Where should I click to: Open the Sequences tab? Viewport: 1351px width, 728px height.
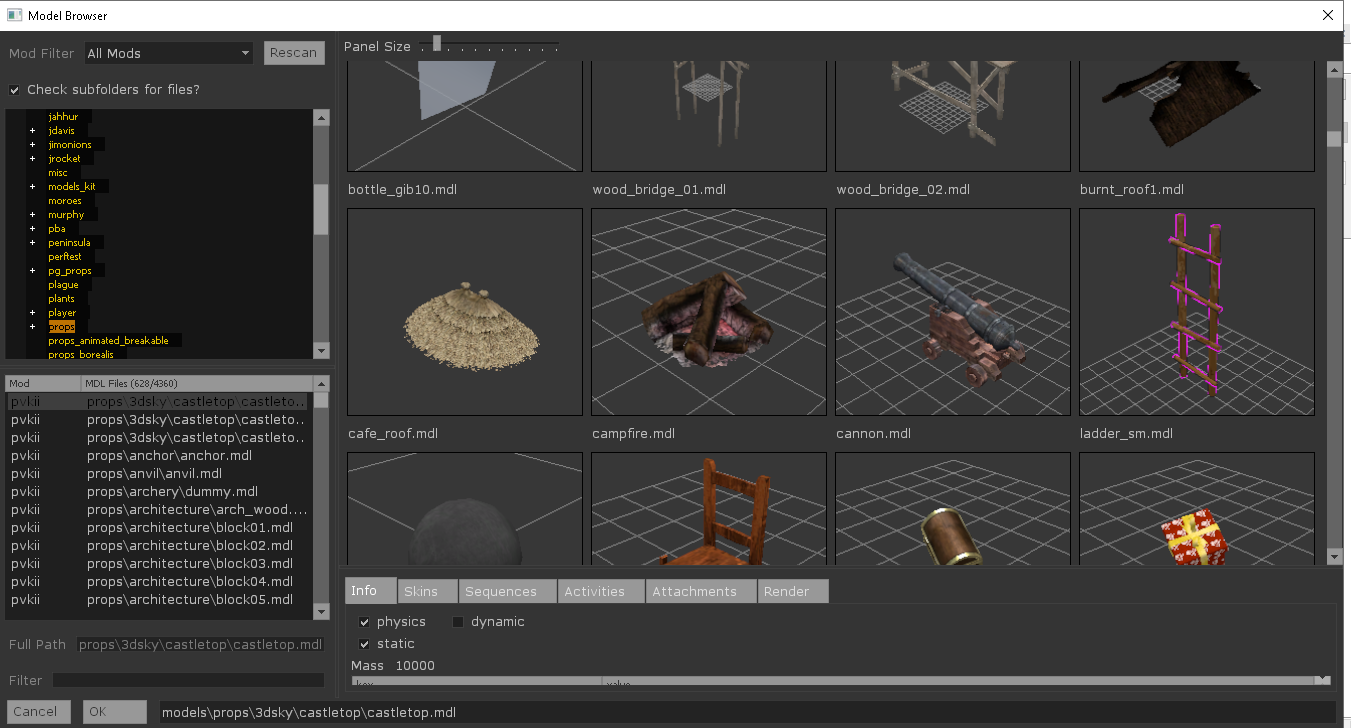pos(507,592)
